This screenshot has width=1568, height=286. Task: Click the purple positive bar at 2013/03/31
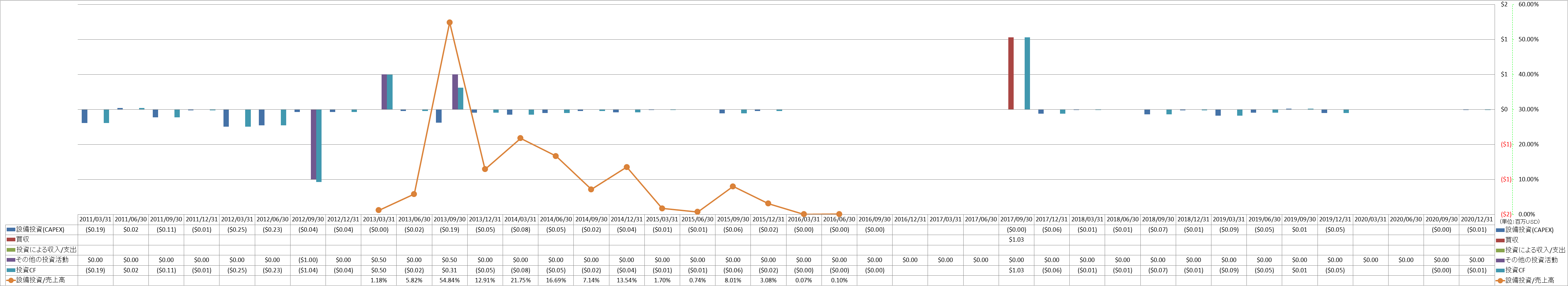coord(384,92)
